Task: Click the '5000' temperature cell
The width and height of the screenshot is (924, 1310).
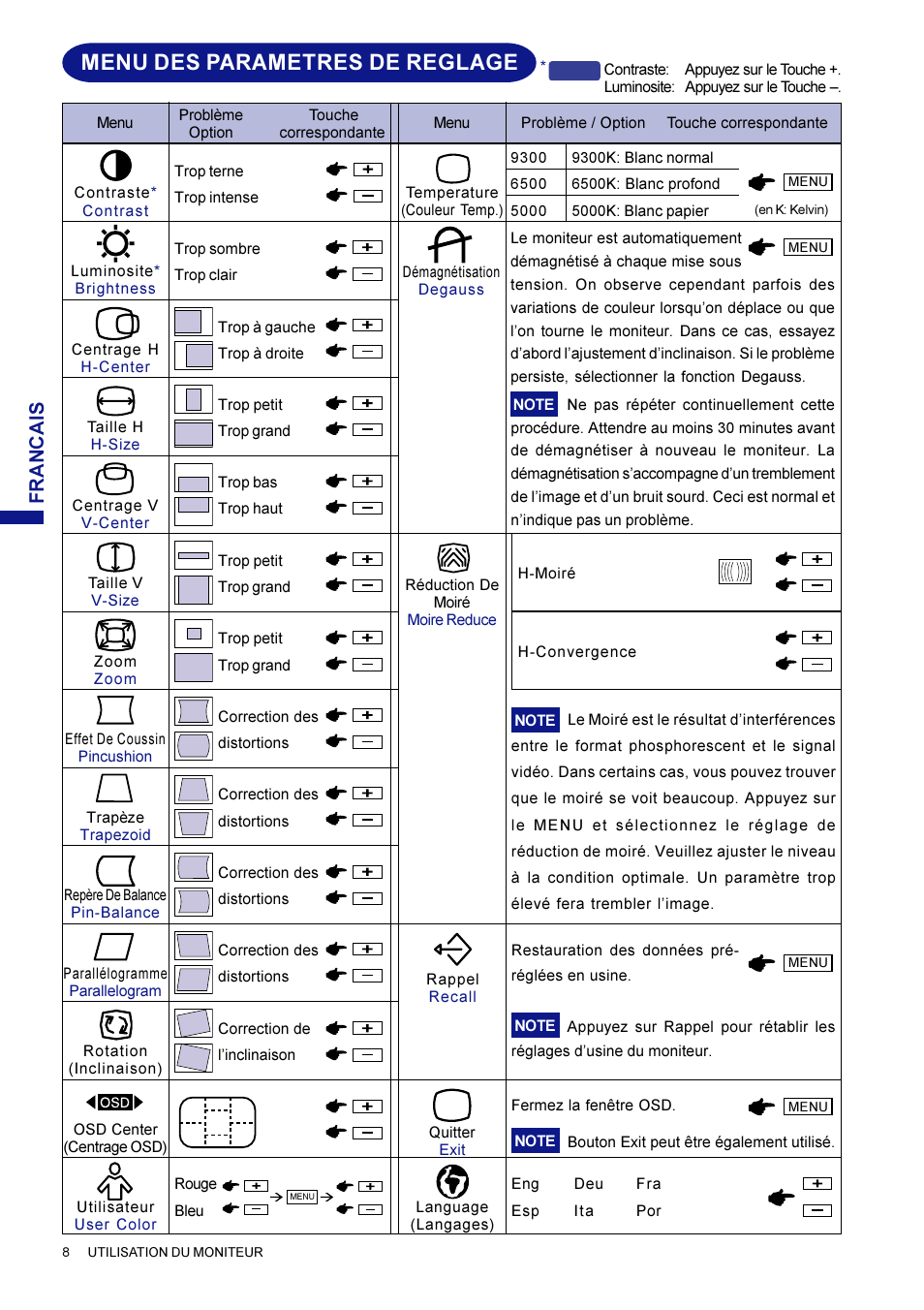Action: 536,210
